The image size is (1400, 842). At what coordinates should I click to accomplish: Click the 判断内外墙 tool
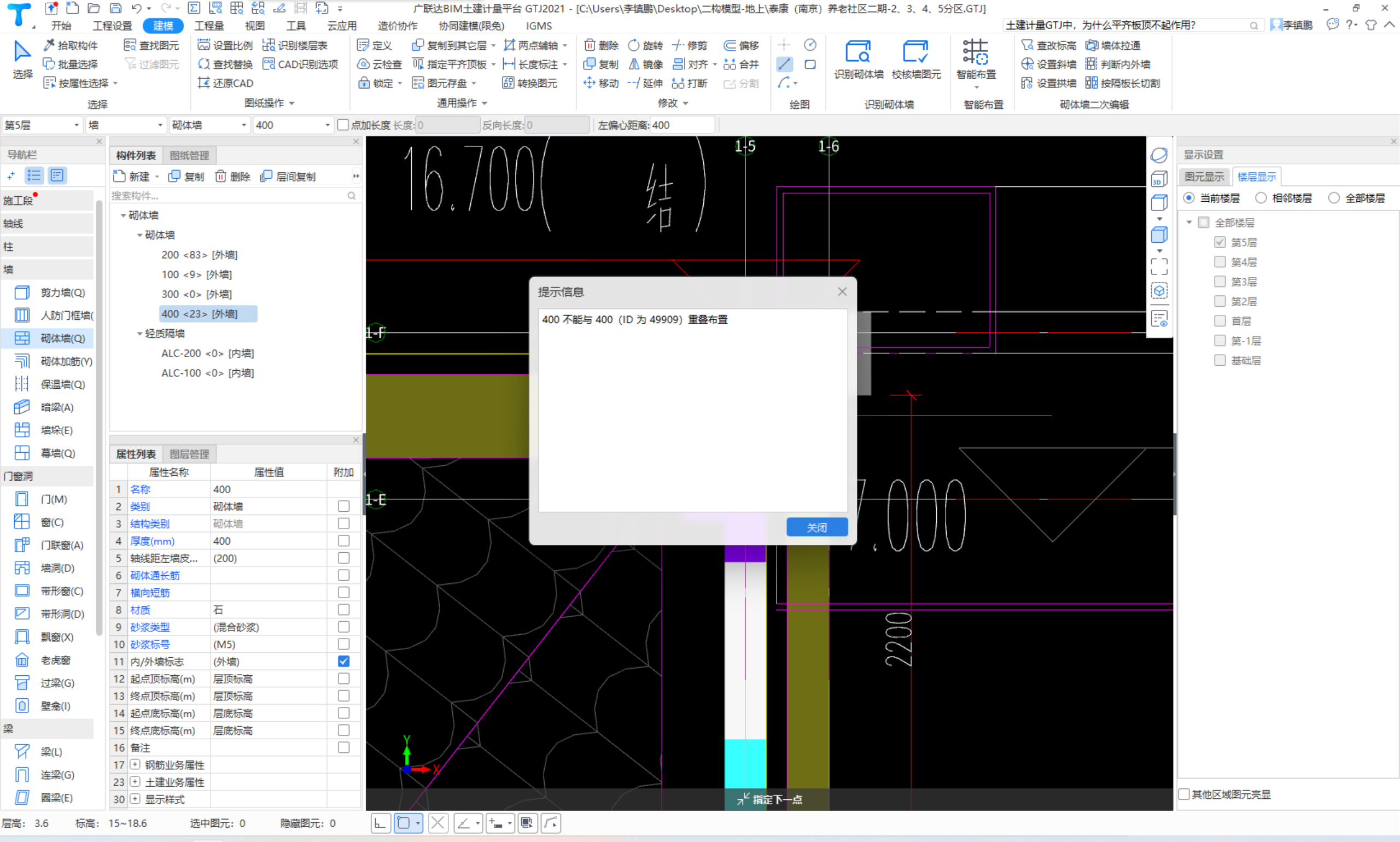(x=1117, y=64)
